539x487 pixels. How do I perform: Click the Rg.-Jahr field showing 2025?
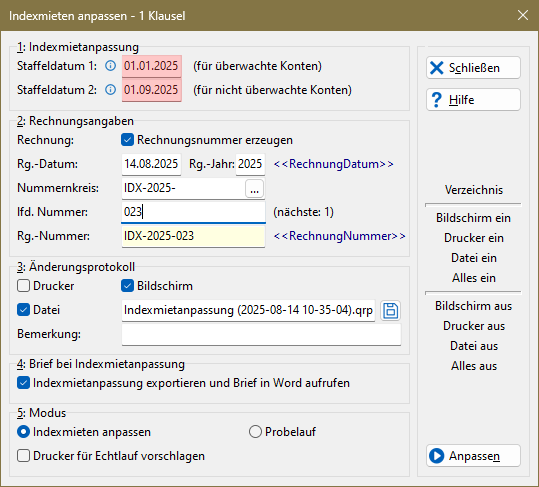coord(250,164)
